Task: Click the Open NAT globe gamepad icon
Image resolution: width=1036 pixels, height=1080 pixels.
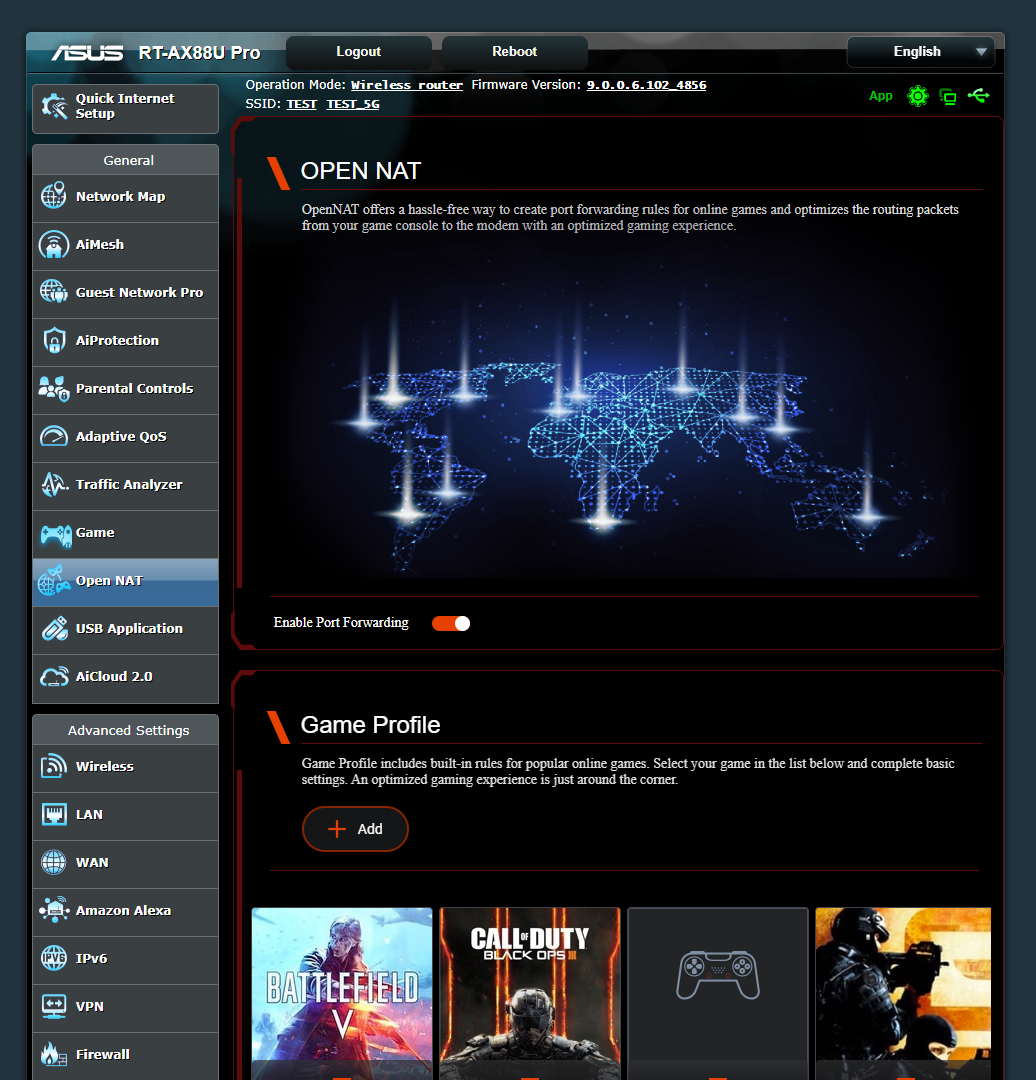Action: pyautogui.click(x=54, y=581)
